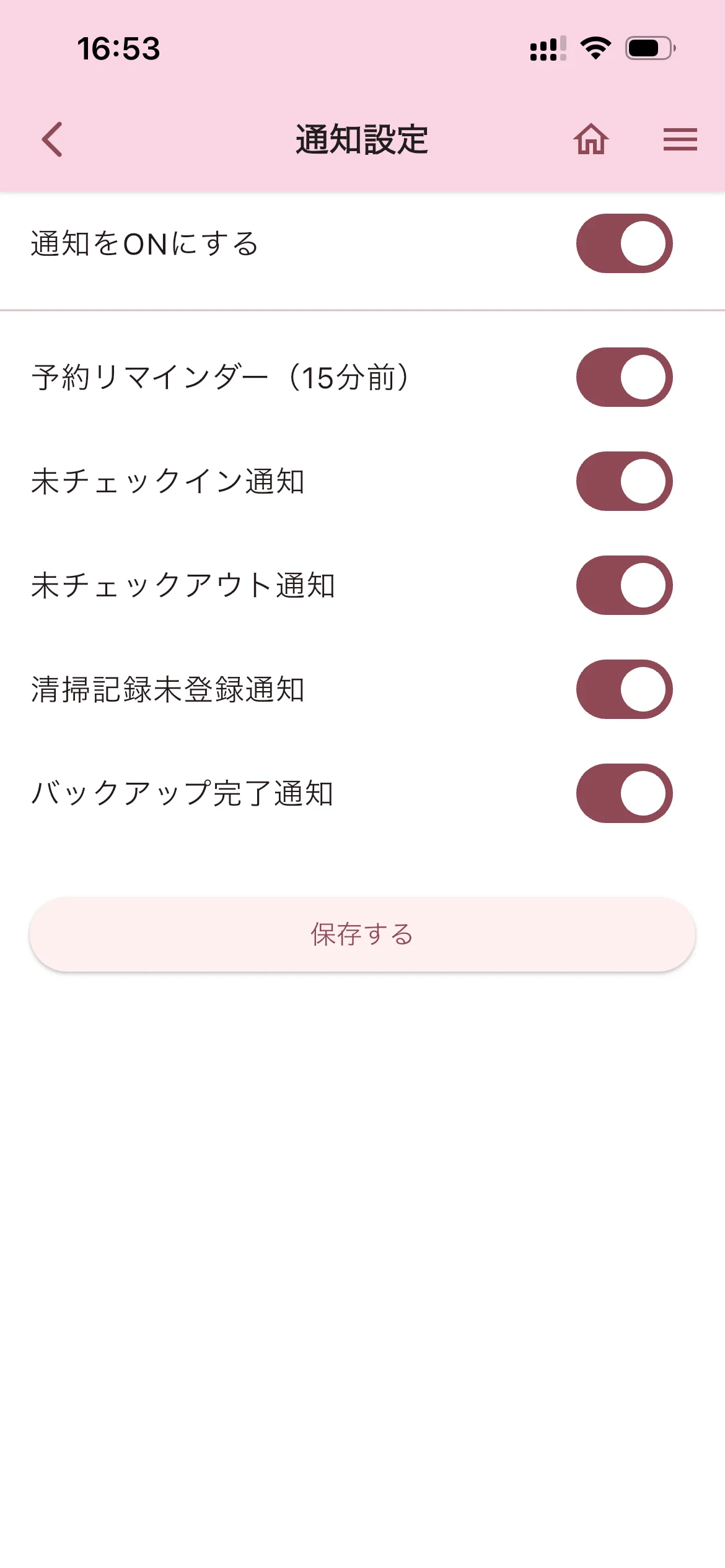Tap the battery status icon
Image resolution: width=725 pixels, height=1568 pixels.
tap(650, 48)
